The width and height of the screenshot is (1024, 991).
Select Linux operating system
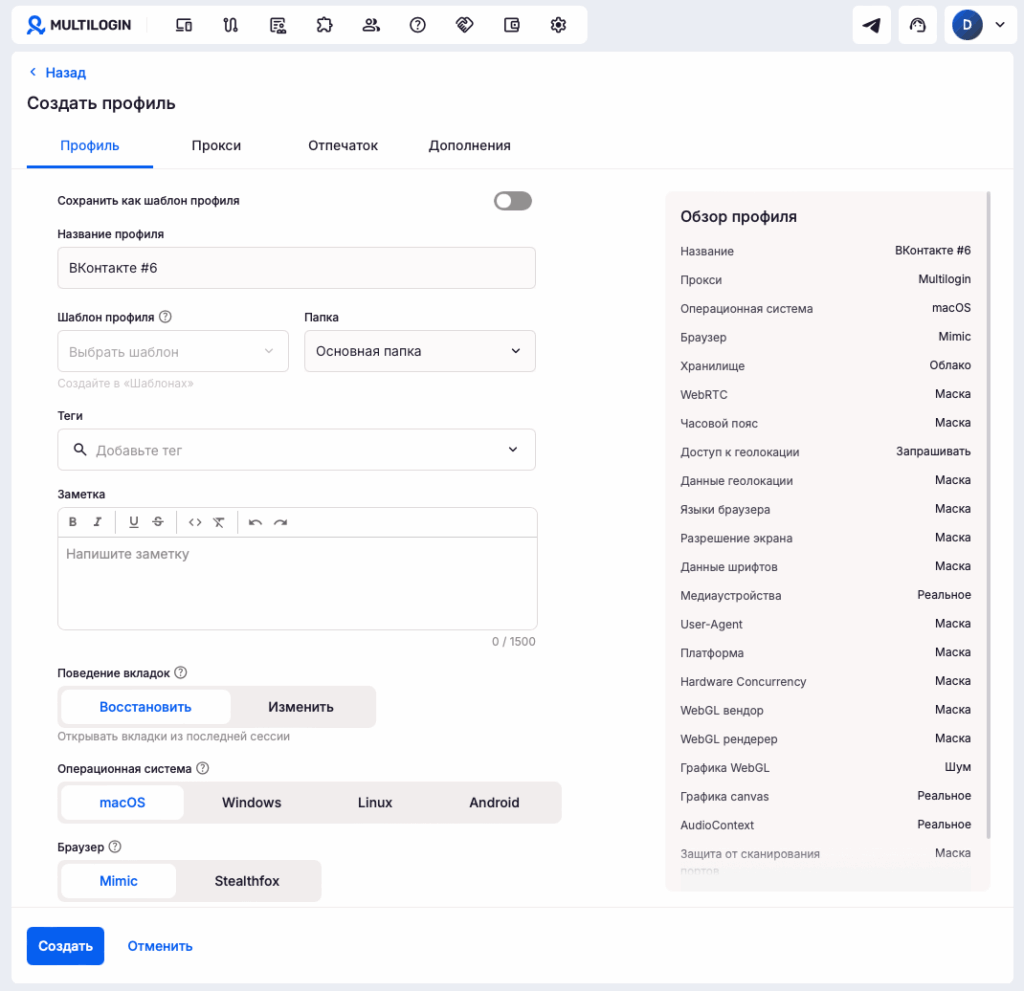[x=375, y=803]
